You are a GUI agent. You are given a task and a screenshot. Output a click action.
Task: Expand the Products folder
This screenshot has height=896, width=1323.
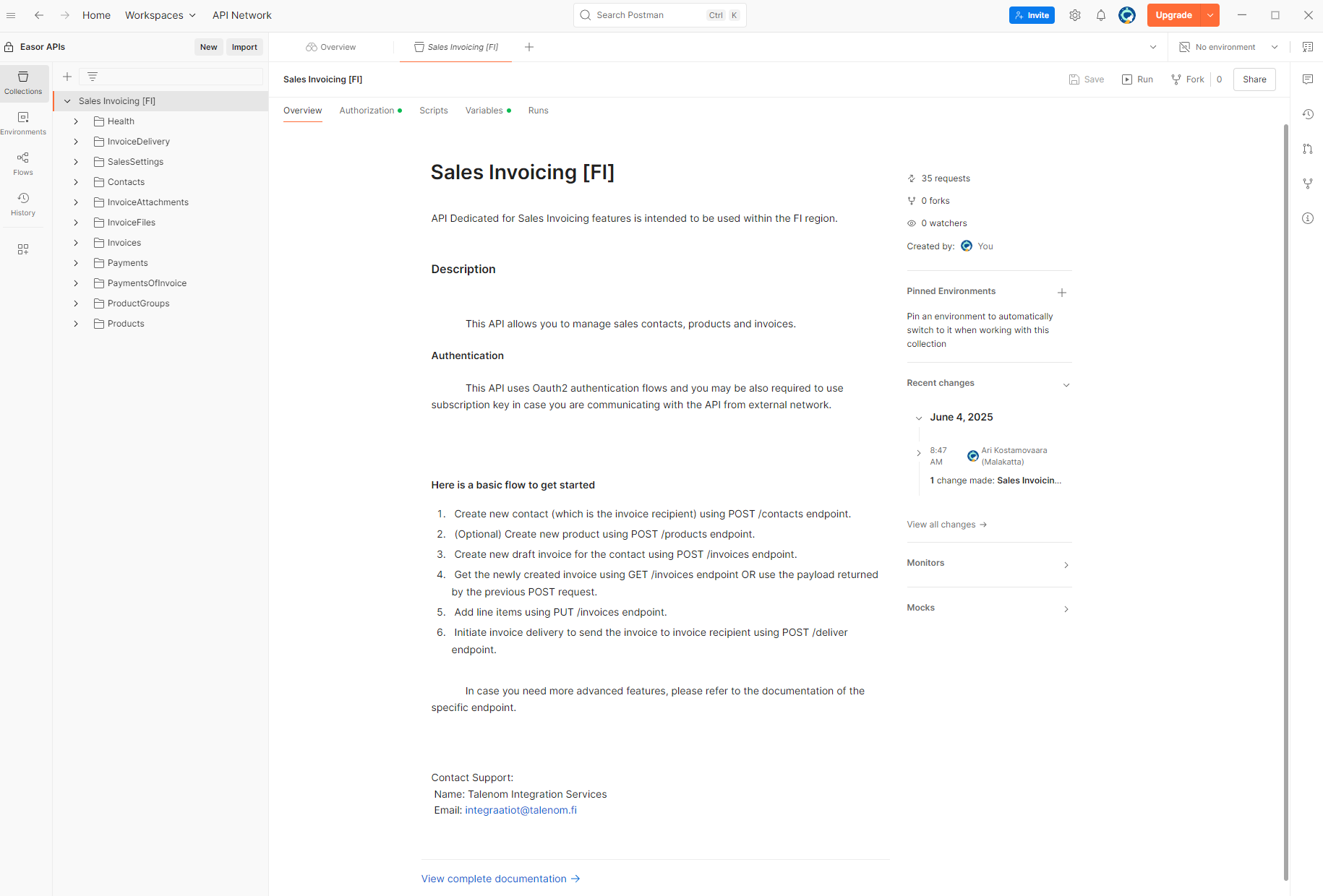(x=76, y=324)
